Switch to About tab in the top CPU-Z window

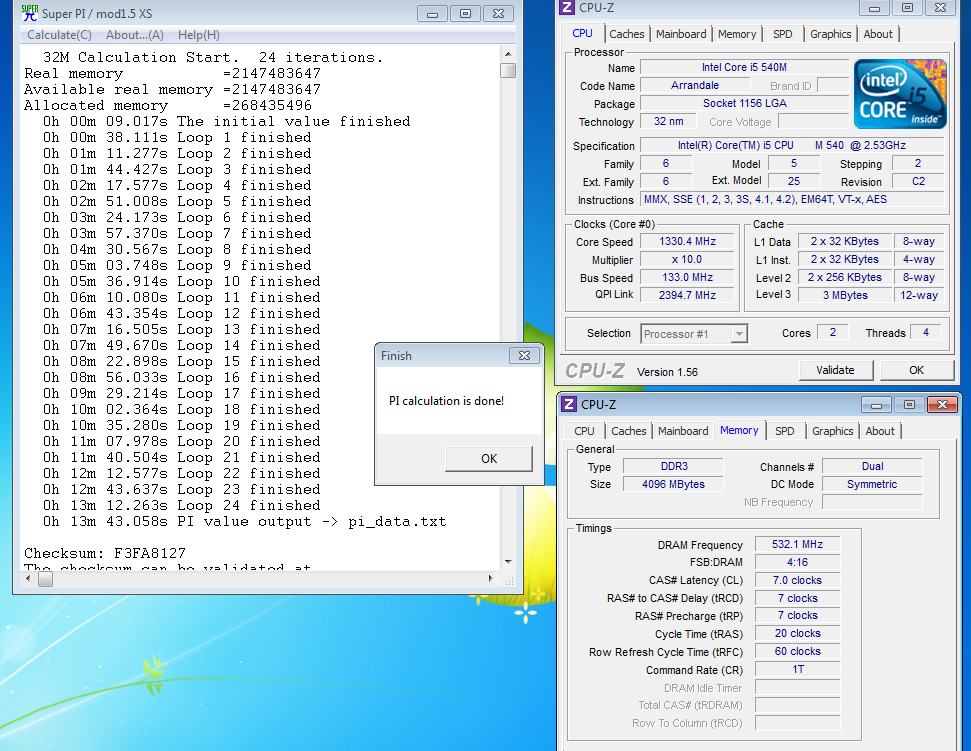[878, 34]
